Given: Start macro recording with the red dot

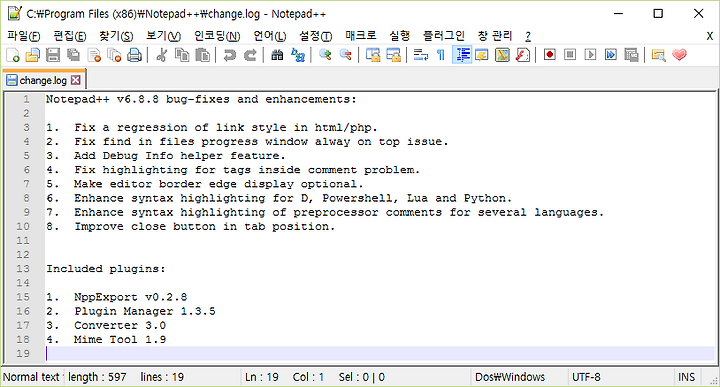Looking at the screenshot, I should [549, 55].
